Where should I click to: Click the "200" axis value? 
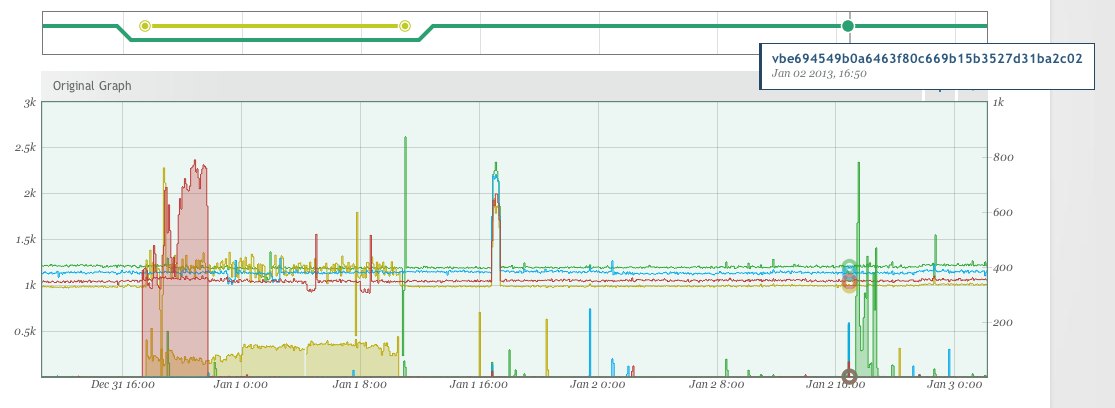tap(1003, 323)
